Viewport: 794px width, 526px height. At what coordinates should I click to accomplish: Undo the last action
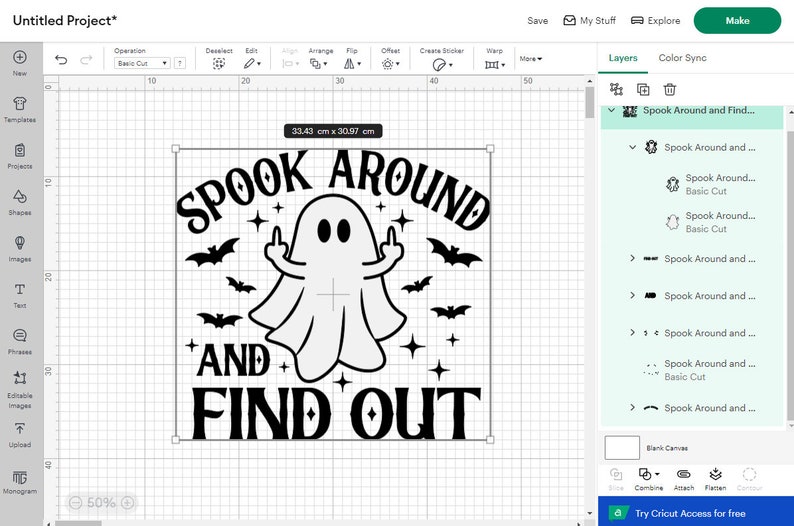point(61,60)
